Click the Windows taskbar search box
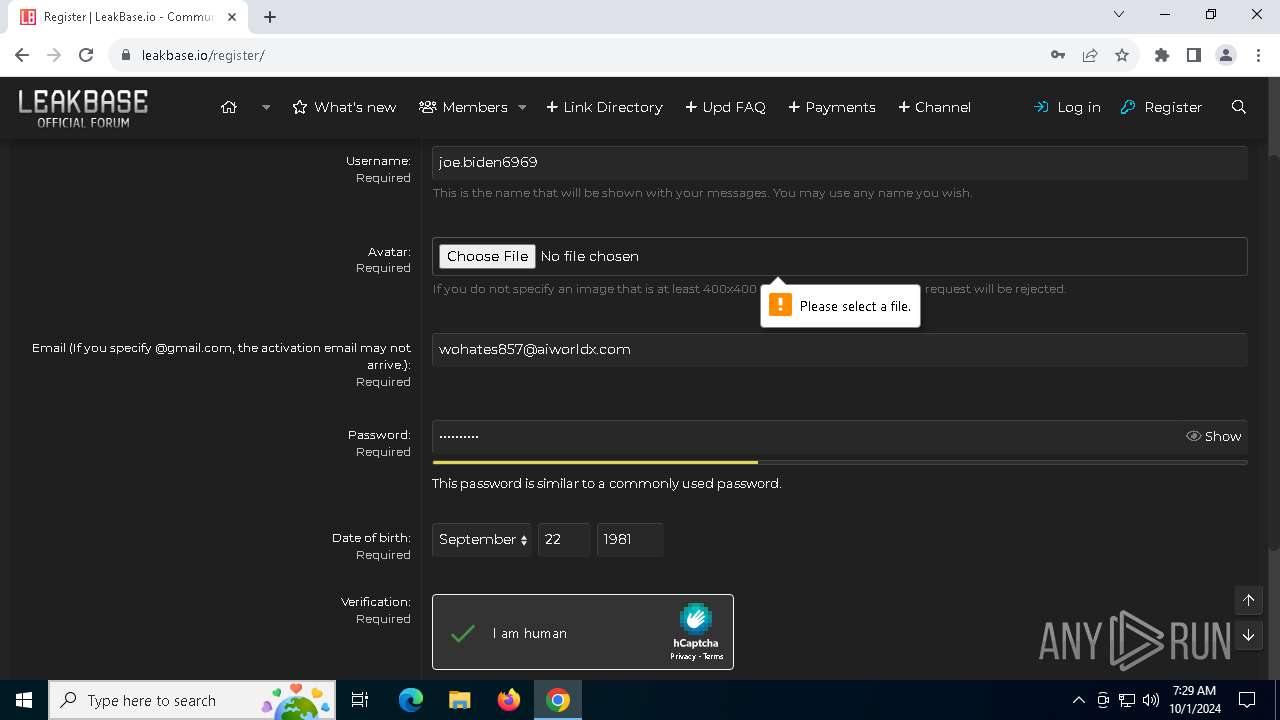This screenshot has width=1280, height=720. pyautogui.click(x=192, y=700)
